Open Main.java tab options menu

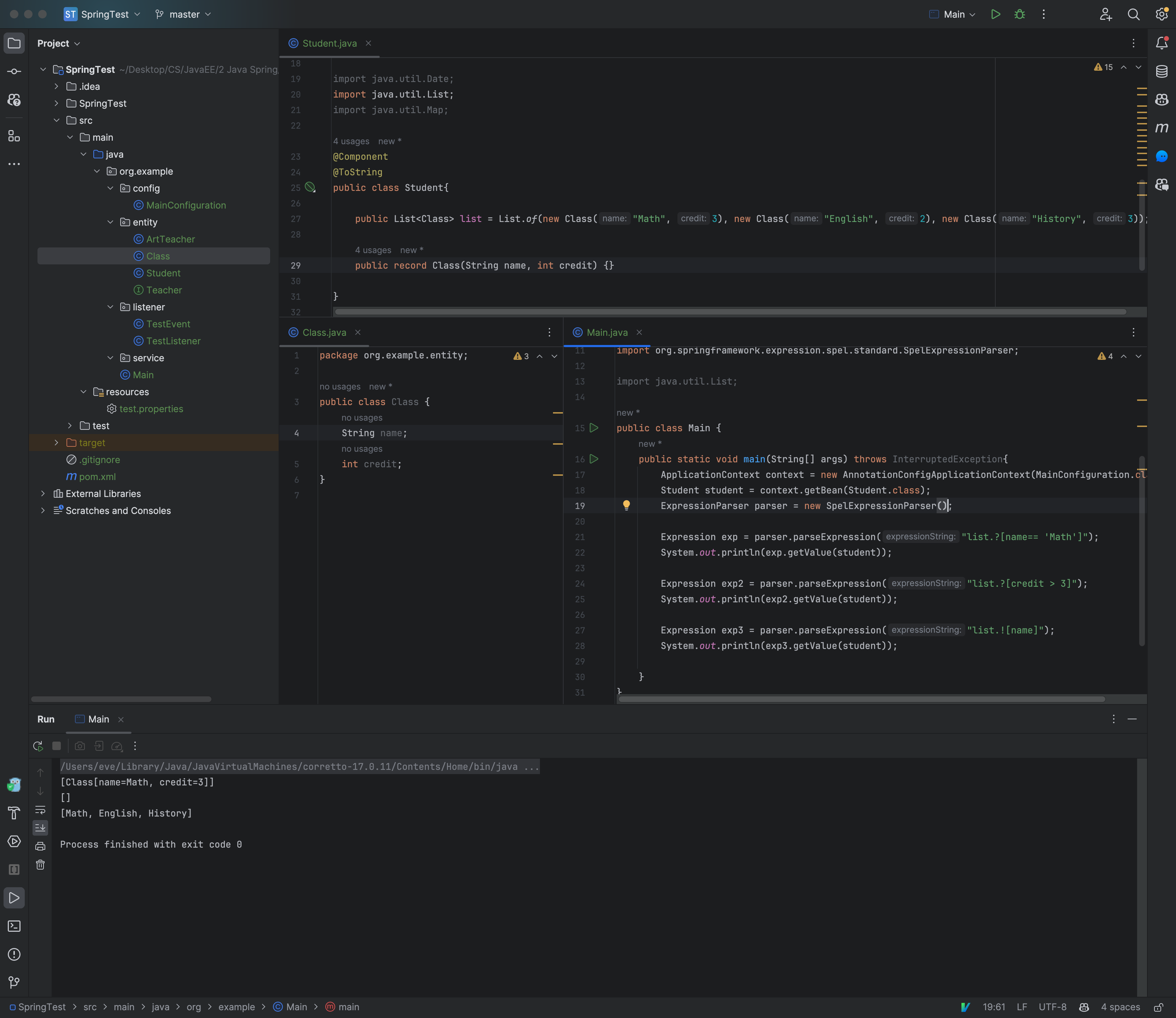tap(1133, 332)
